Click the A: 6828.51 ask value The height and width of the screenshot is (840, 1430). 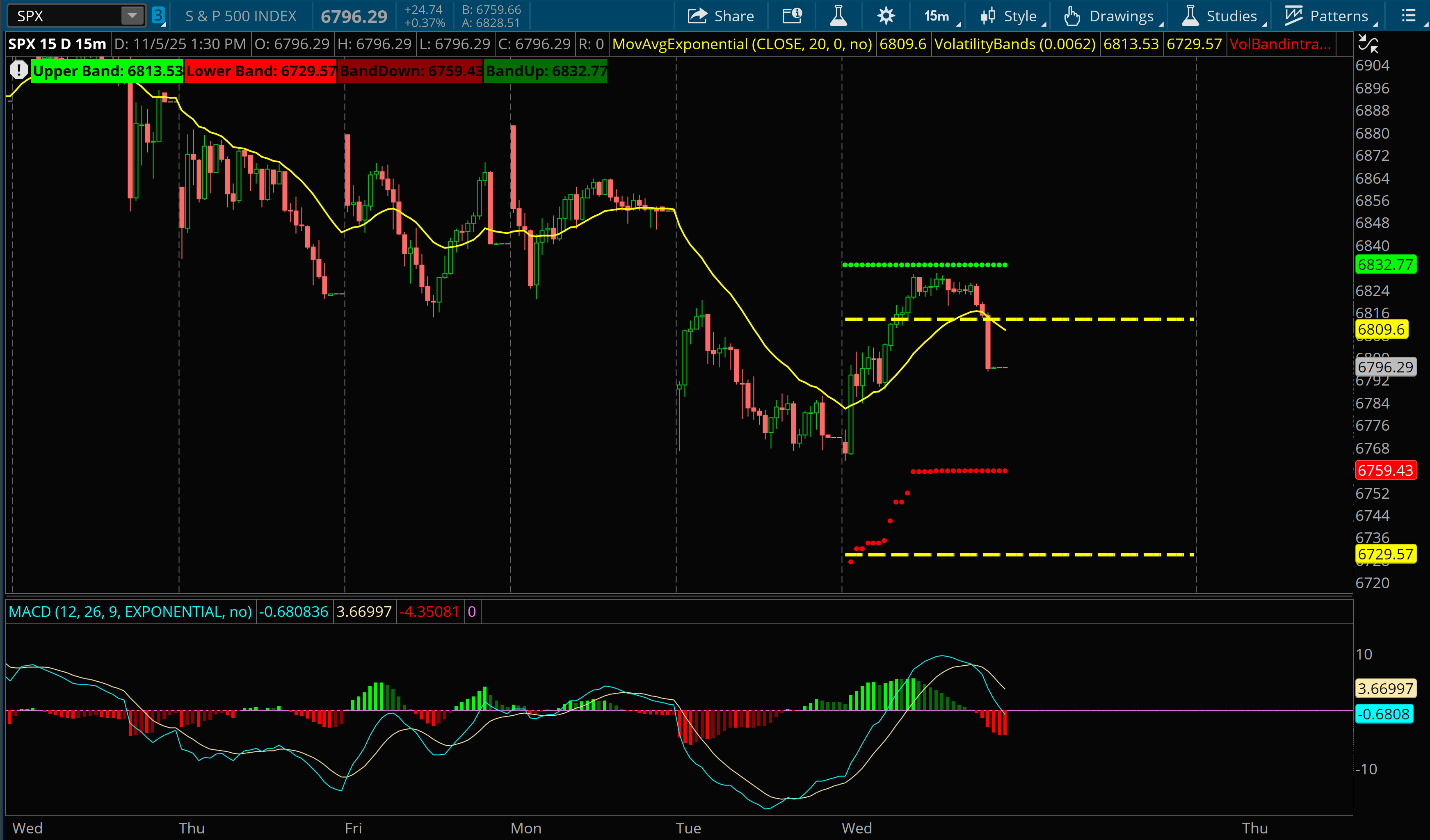[491, 23]
